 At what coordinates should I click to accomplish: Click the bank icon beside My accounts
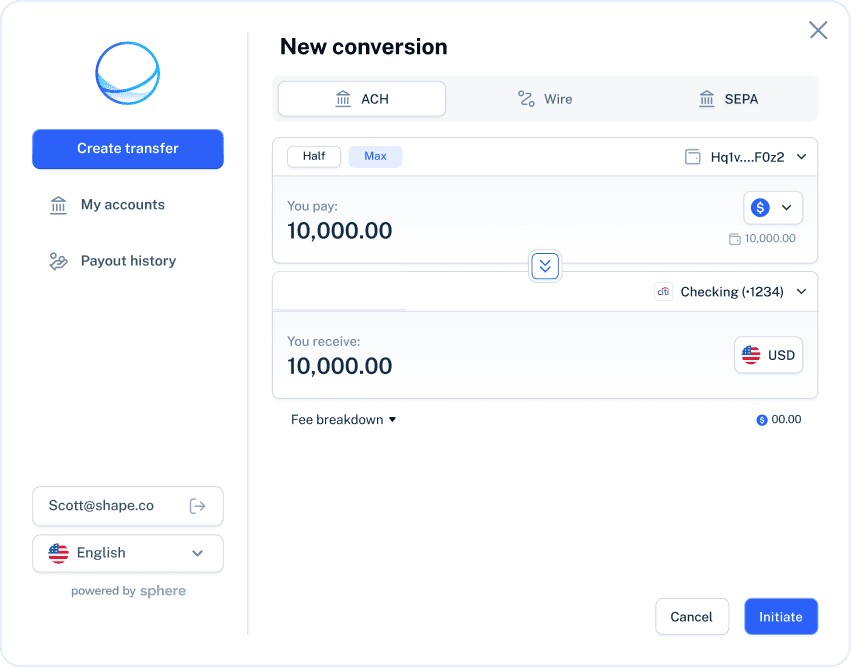[x=58, y=205]
